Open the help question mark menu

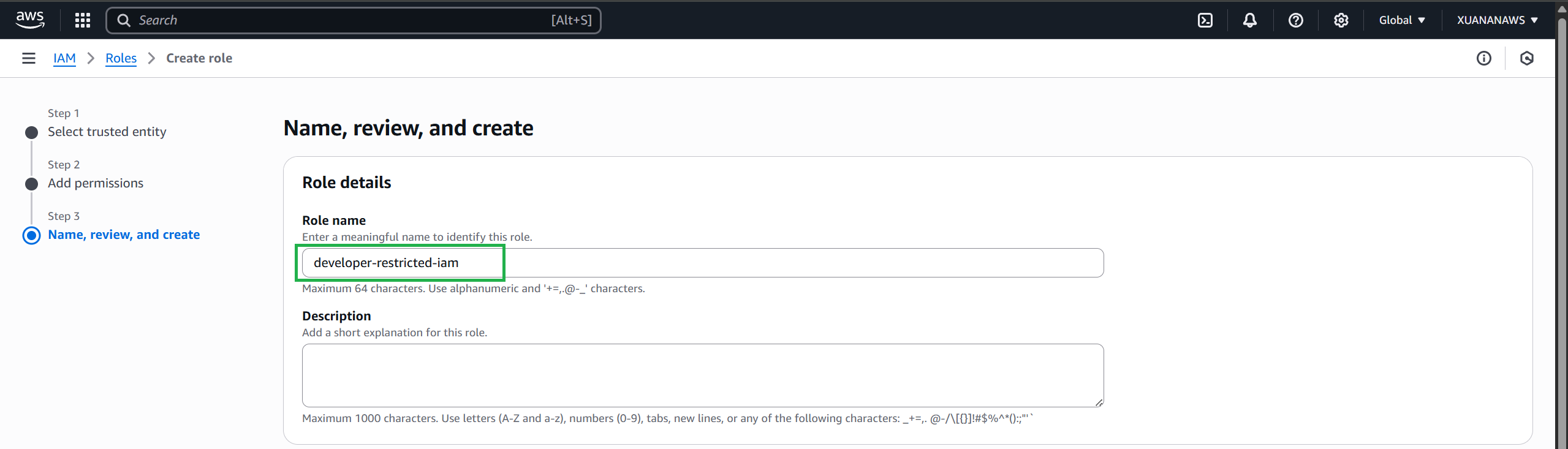(x=1295, y=20)
